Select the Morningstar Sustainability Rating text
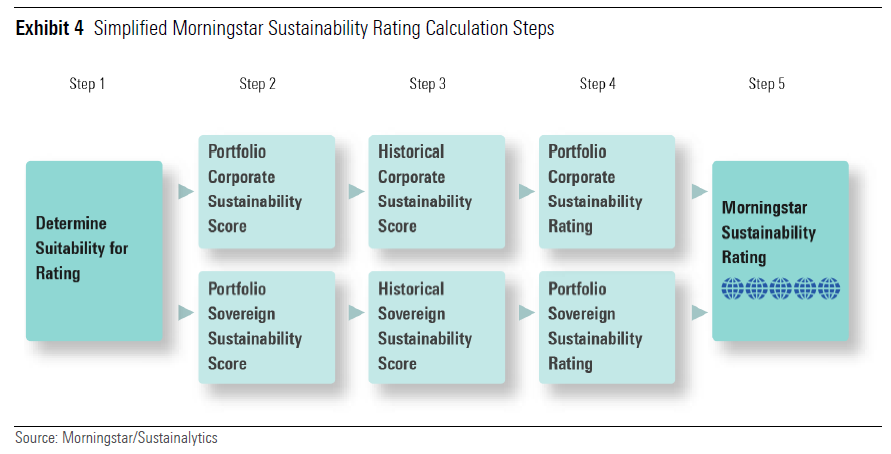The width and height of the screenshot is (891, 454). coord(769,232)
